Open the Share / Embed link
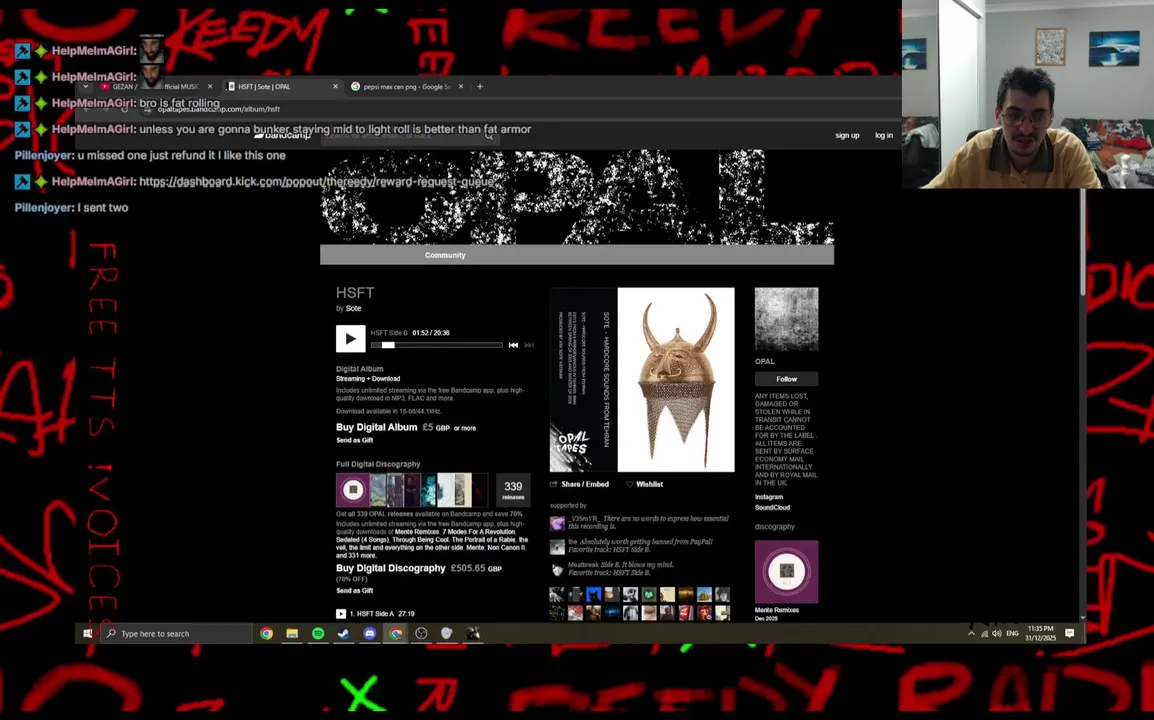This screenshot has height=720, width=1154. [x=579, y=484]
